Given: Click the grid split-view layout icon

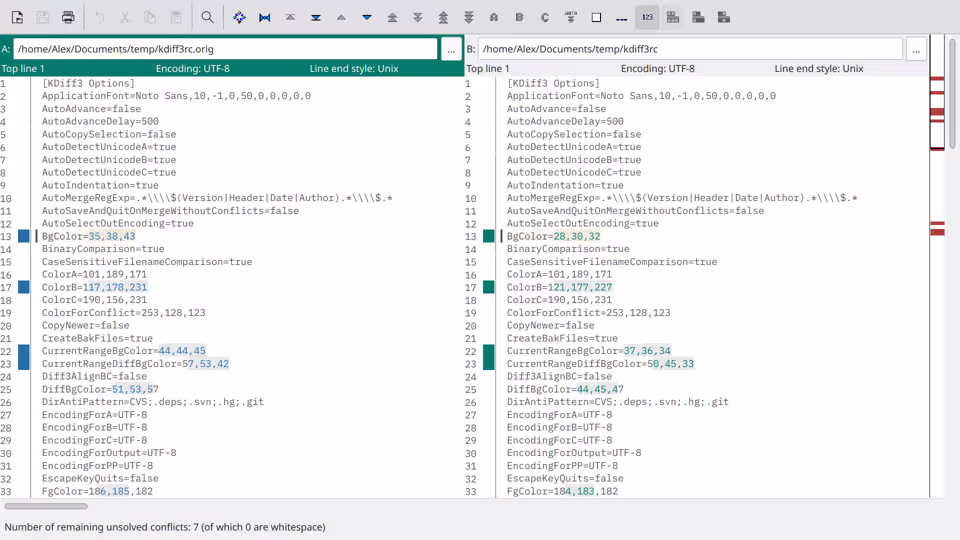Looking at the screenshot, I should 673,18.
